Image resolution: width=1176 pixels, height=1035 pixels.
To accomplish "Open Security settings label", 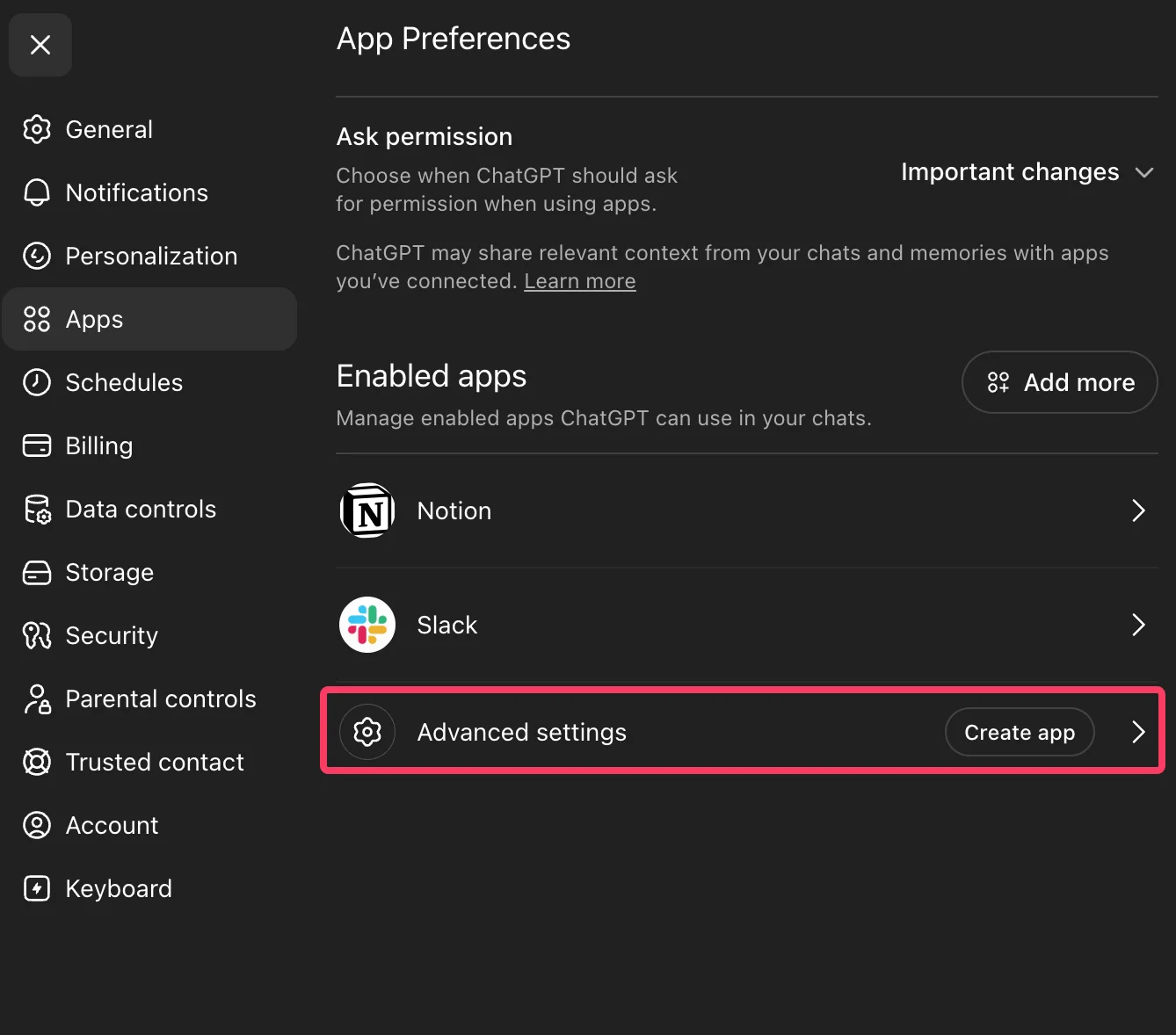I will (x=113, y=636).
